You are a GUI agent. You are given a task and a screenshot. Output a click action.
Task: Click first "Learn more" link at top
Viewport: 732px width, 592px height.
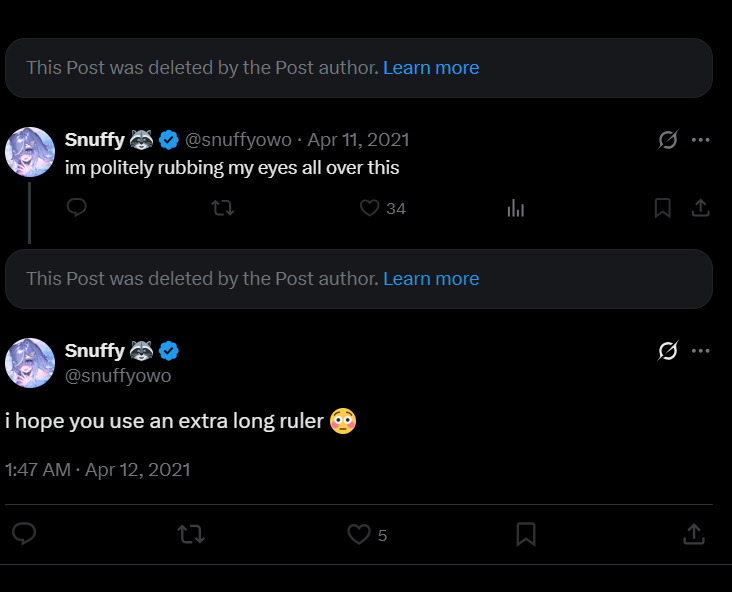click(x=431, y=68)
